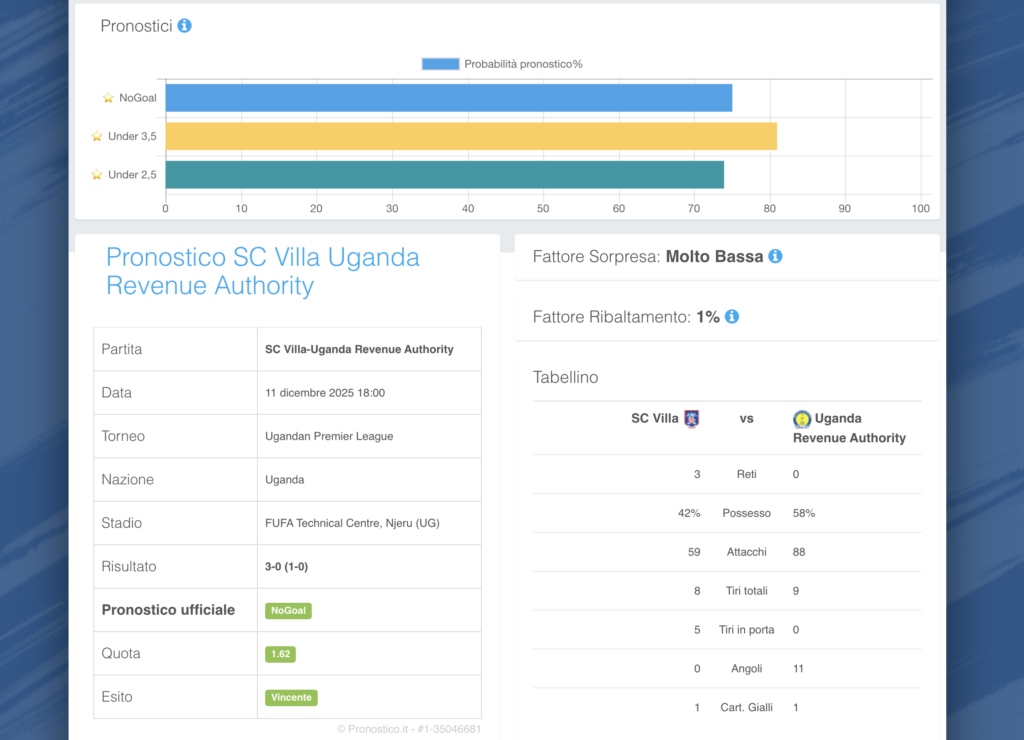This screenshot has height=740, width=1024.
Task: Open Pronostico SC Villa Uganda Revenue Authority heading
Action: (x=262, y=271)
